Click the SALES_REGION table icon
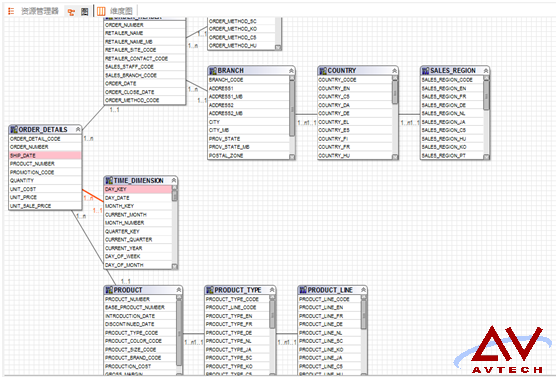The height and width of the screenshot is (379, 558). (x=425, y=70)
